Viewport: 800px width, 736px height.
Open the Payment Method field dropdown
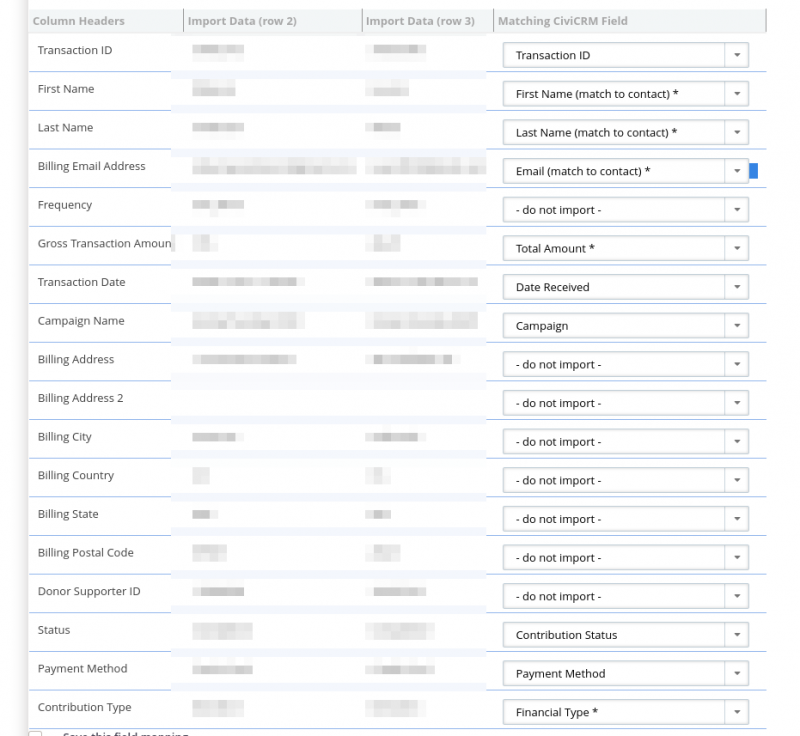pos(626,673)
